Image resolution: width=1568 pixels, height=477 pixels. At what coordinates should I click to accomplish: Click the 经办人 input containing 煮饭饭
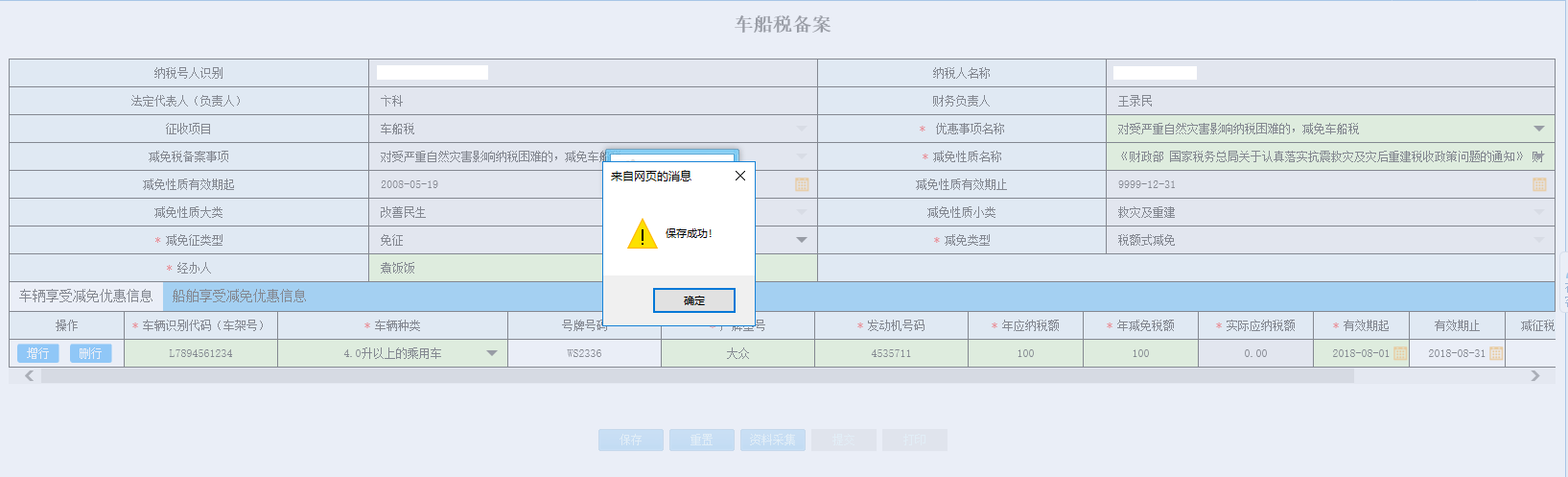pos(593,268)
